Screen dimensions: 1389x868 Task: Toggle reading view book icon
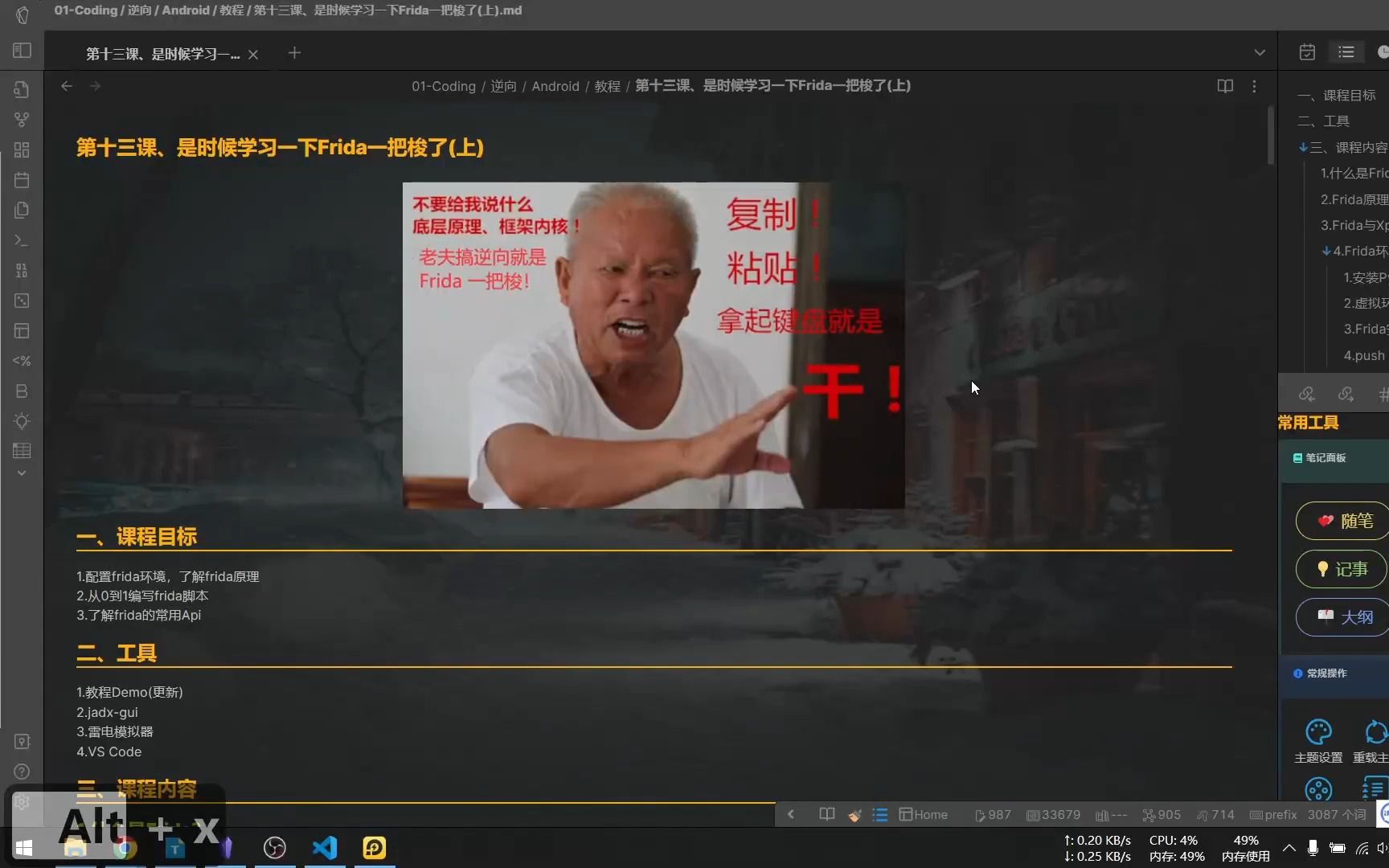[1225, 86]
